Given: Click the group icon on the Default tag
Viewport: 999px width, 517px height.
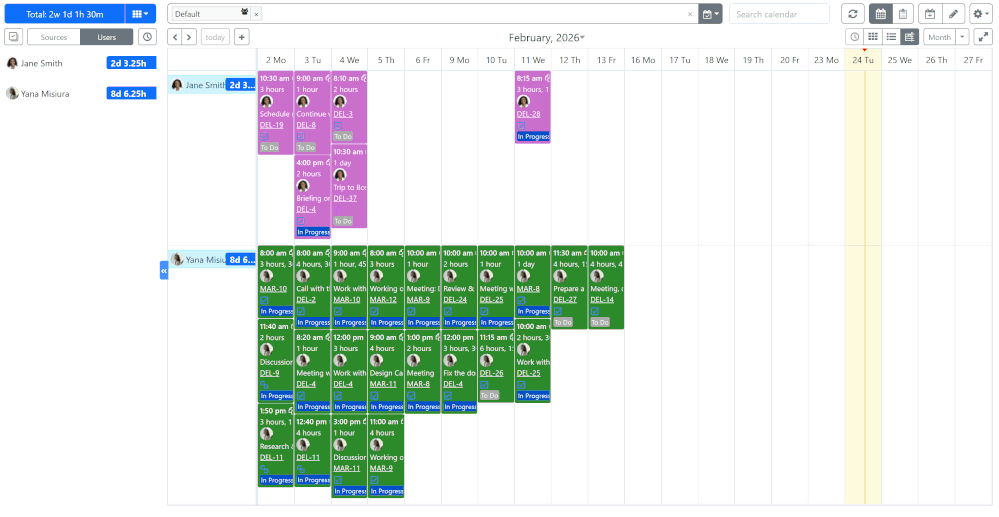Looking at the screenshot, I should click(x=245, y=13).
